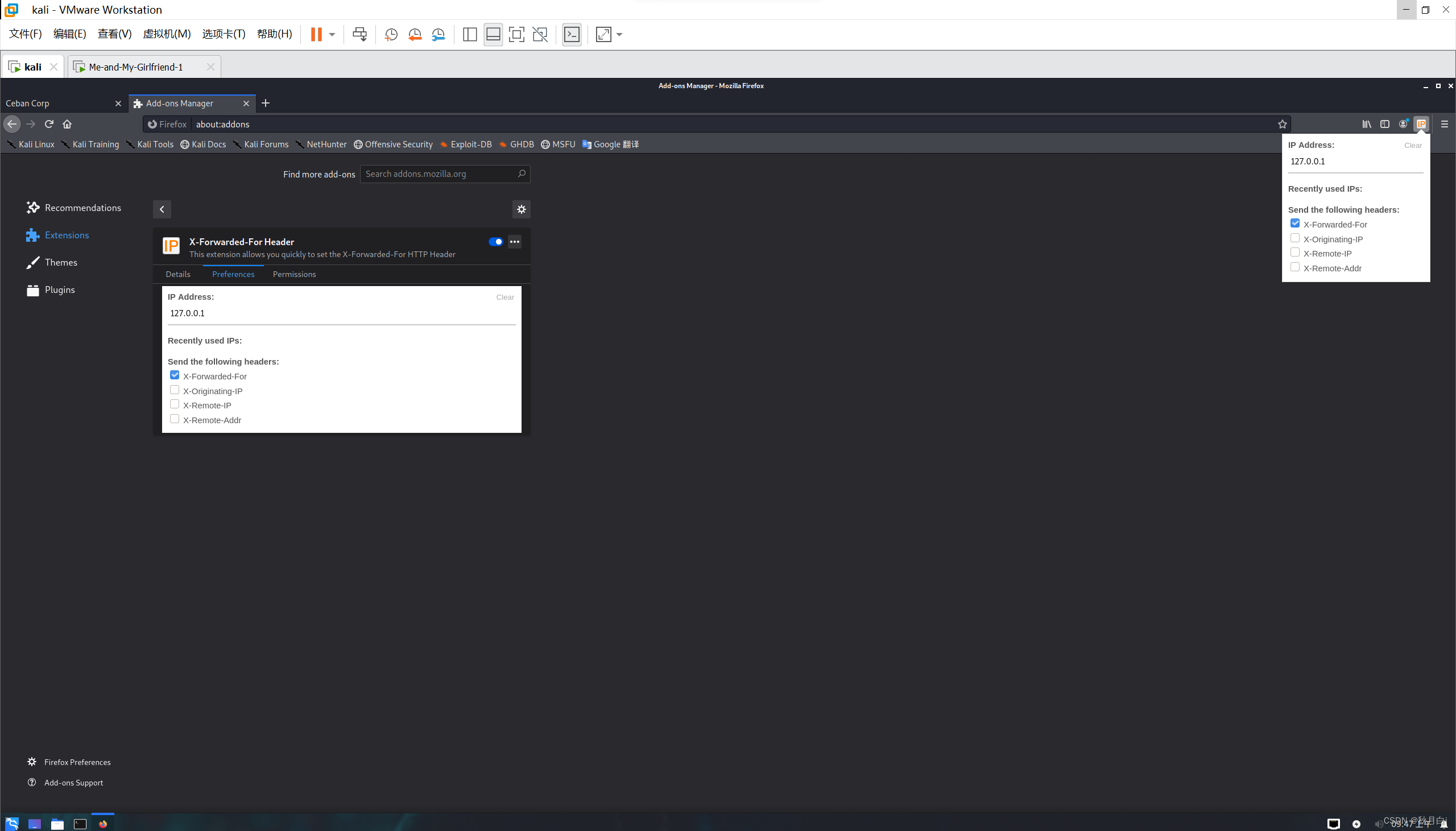
Task: Click Clear next to the IP Address field
Action: point(504,297)
